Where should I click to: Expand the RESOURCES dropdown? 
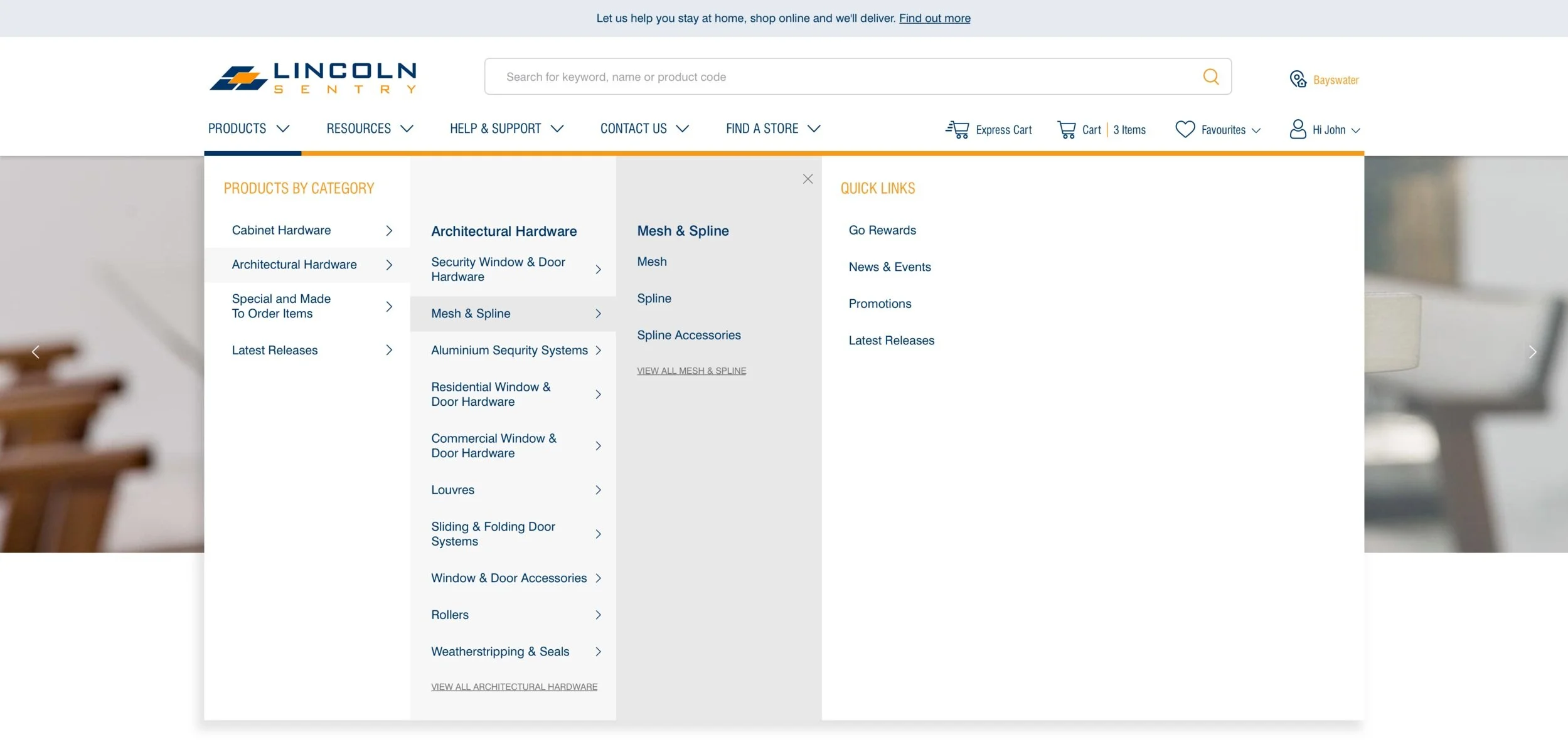click(x=360, y=128)
